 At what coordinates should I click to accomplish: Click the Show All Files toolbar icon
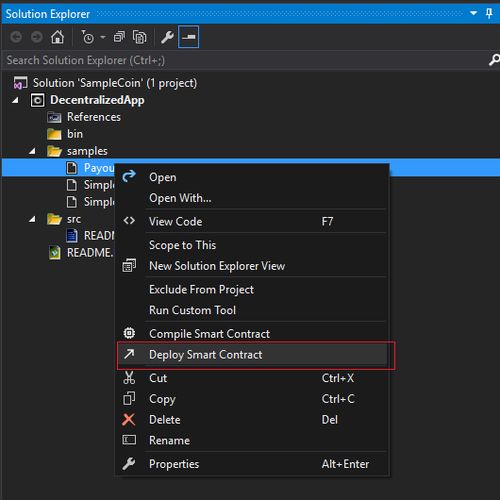[139, 37]
